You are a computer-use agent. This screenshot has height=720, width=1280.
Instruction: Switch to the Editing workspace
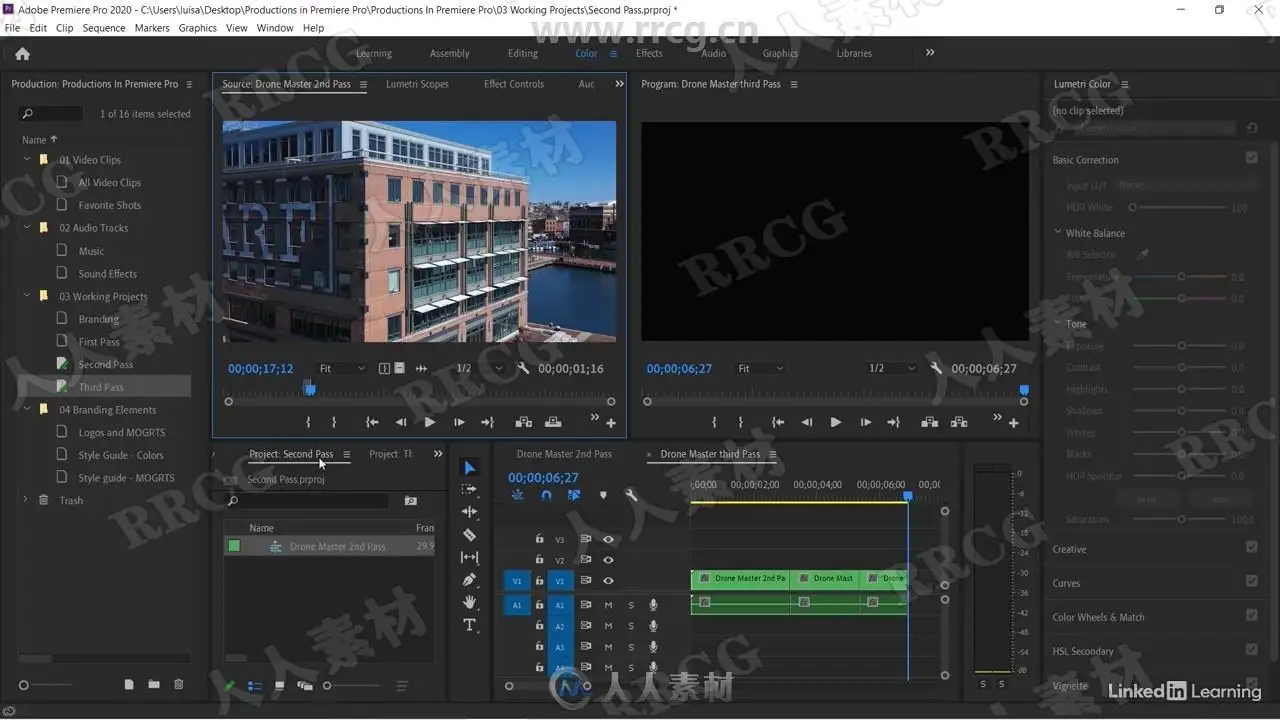click(x=522, y=54)
